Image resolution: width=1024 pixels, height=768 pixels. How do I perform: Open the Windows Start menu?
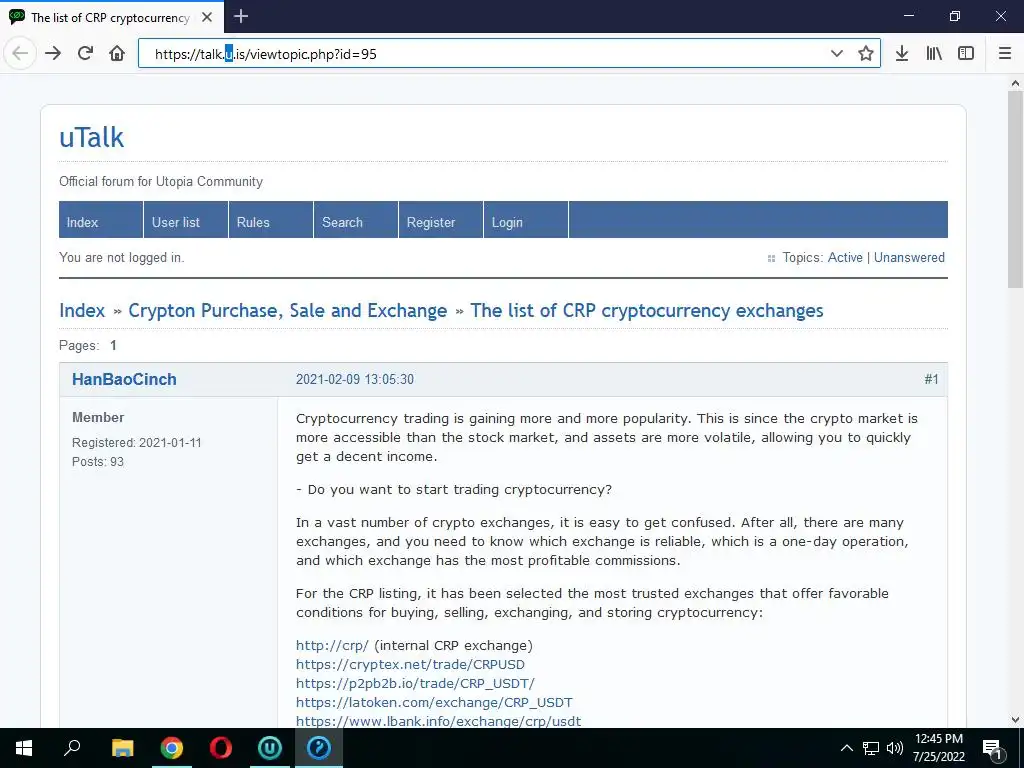24,748
